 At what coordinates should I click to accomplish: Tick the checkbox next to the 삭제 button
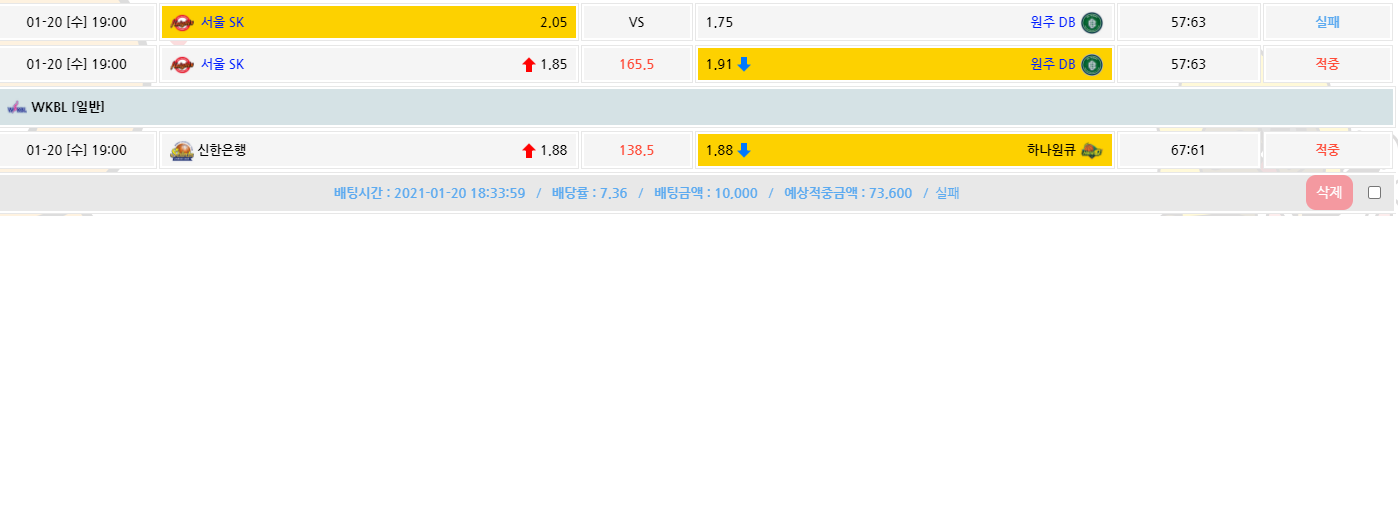click(x=1374, y=193)
